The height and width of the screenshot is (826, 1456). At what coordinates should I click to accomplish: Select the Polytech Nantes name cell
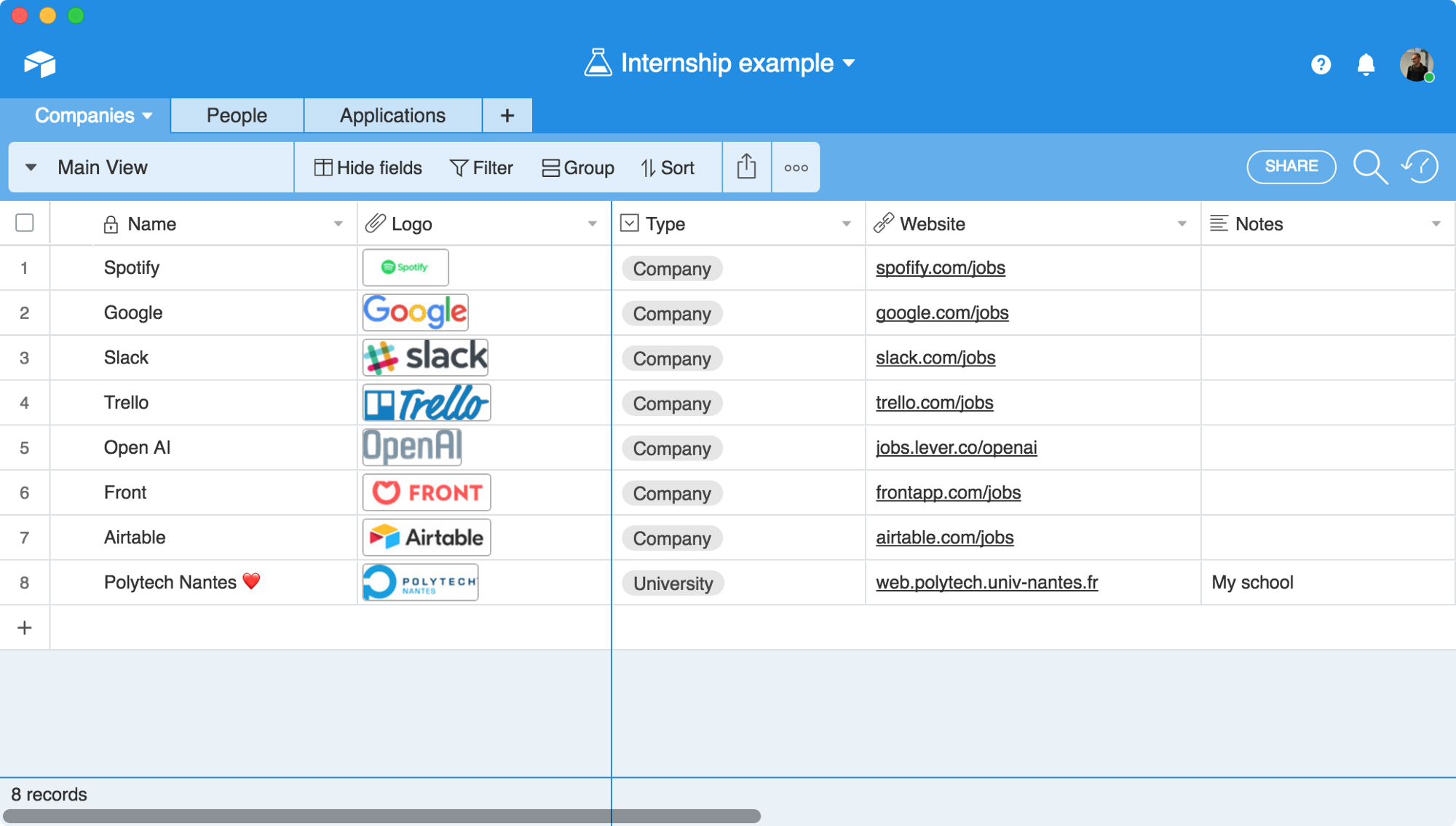pos(204,582)
